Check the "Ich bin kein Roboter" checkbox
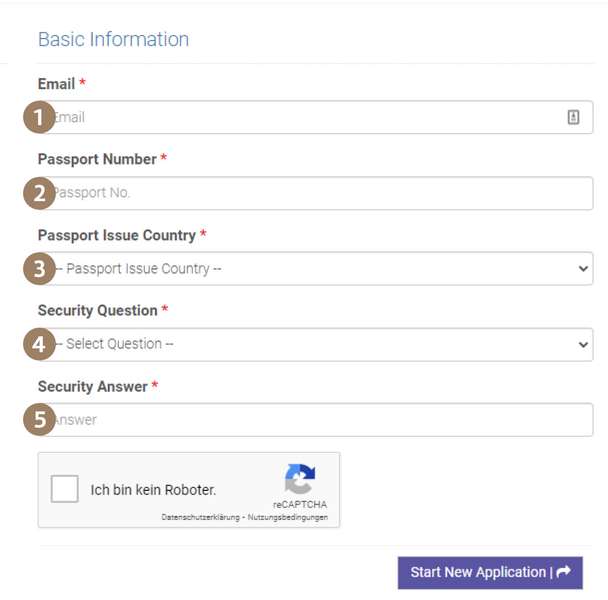Image resolution: width=608 pixels, height=600 pixels. coord(65,489)
